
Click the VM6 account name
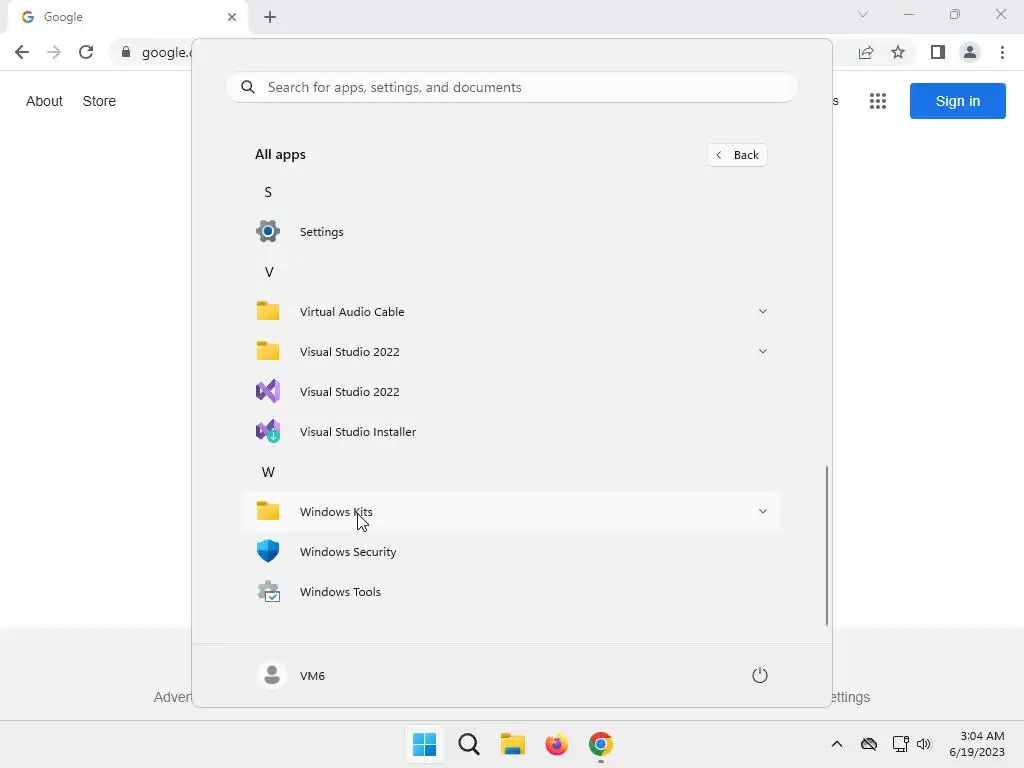pyautogui.click(x=312, y=675)
